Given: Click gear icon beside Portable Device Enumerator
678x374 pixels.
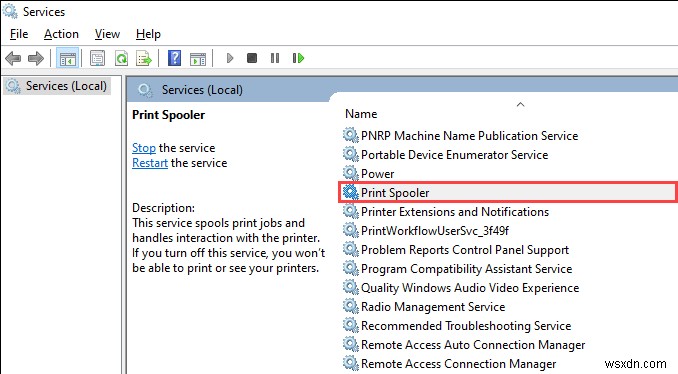Looking at the screenshot, I should (351, 154).
